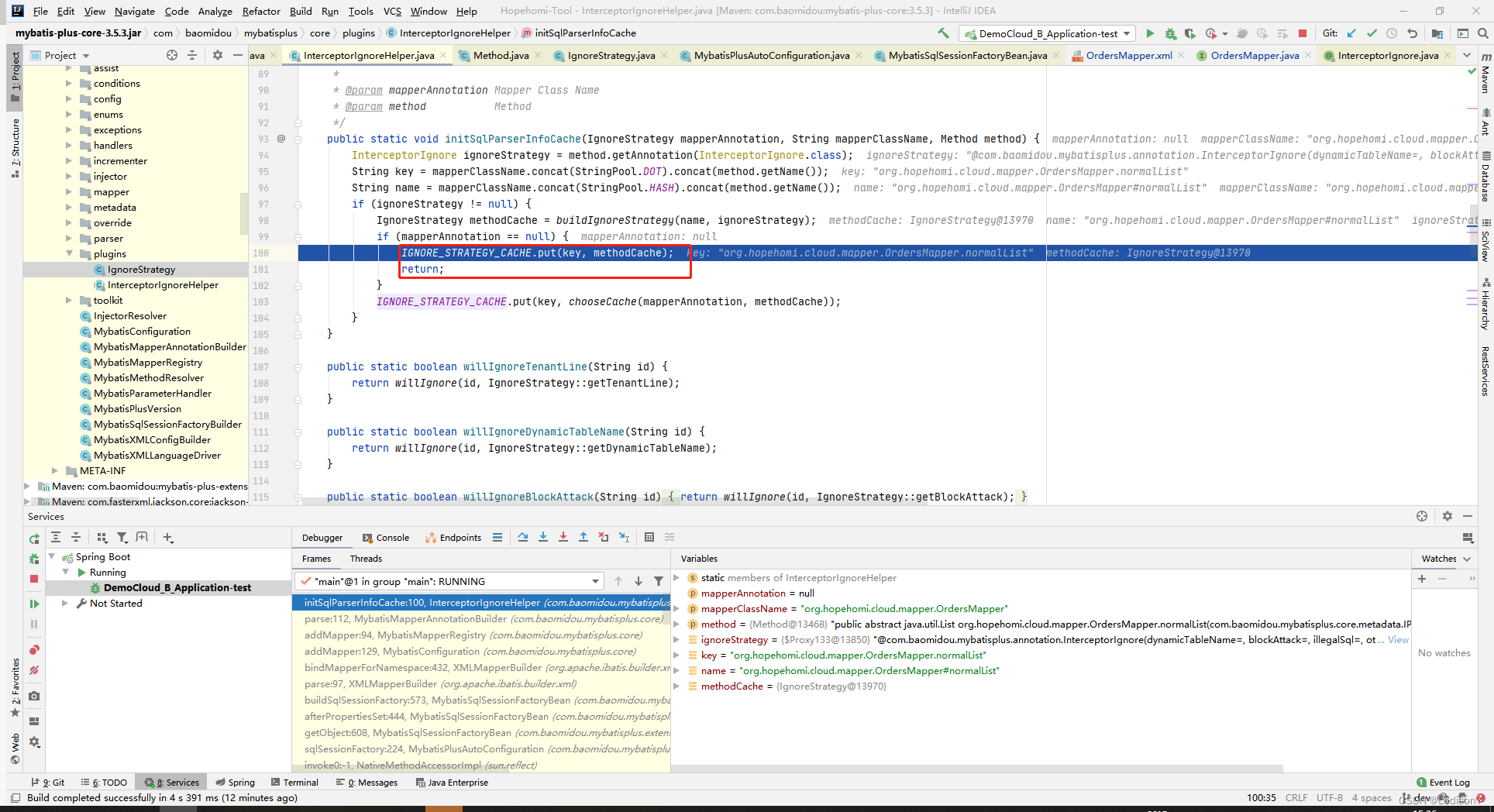The image size is (1494, 812).
Task: Collapse the plugins folder in tree
Action: click(70, 253)
